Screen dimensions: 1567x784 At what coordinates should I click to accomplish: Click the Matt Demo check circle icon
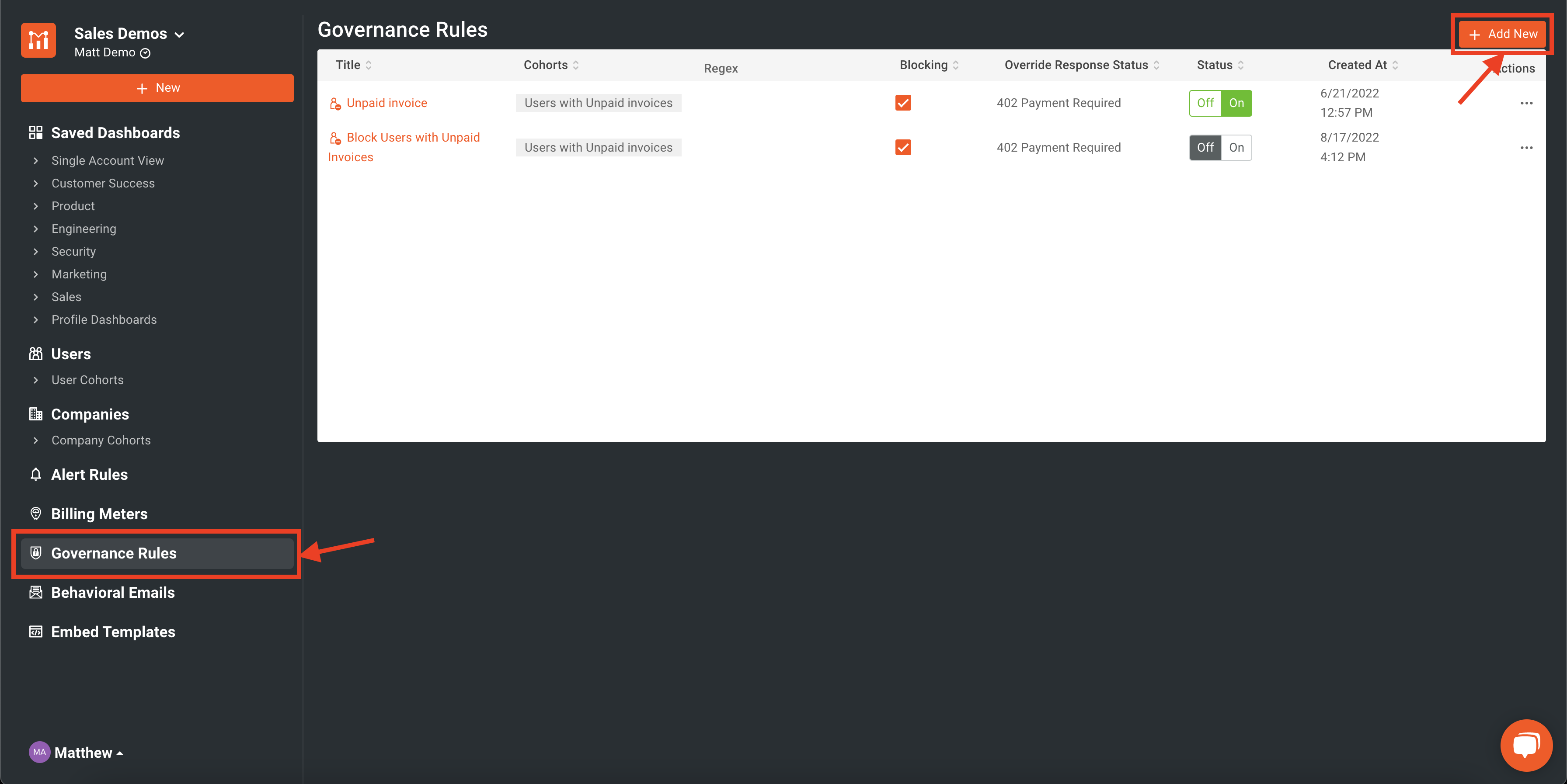click(146, 53)
